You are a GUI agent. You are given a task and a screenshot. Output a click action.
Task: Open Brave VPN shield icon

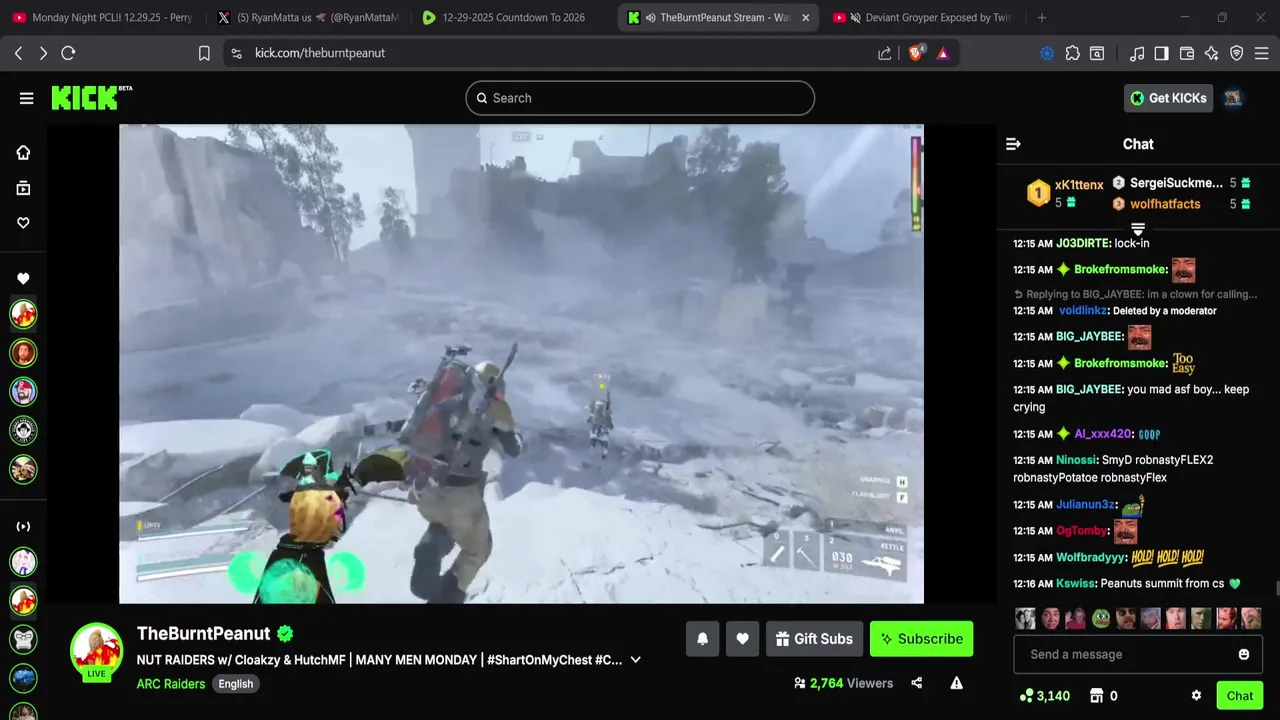click(1237, 54)
